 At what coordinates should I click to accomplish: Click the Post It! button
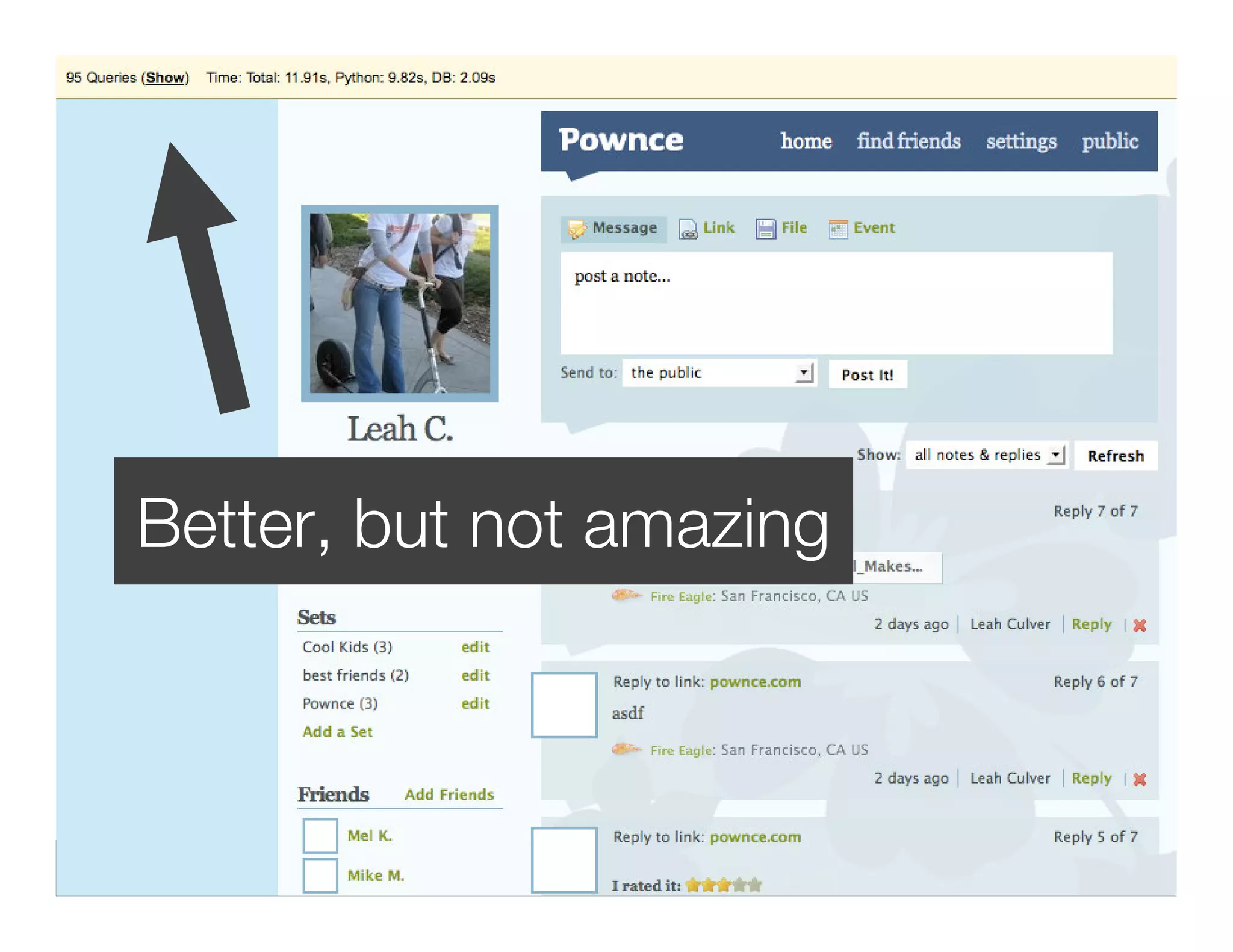(x=868, y=374)
